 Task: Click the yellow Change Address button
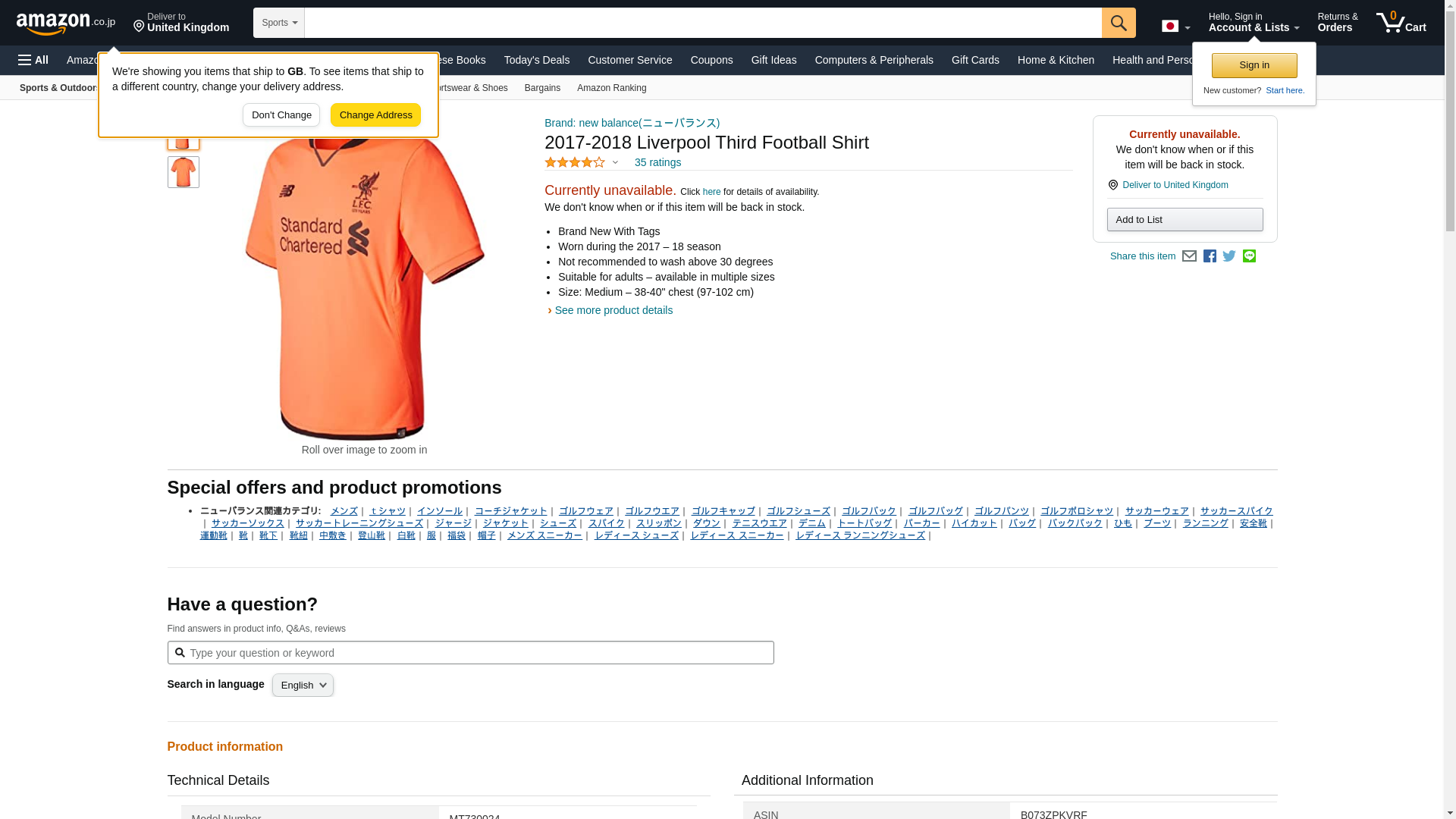[375, 115]
